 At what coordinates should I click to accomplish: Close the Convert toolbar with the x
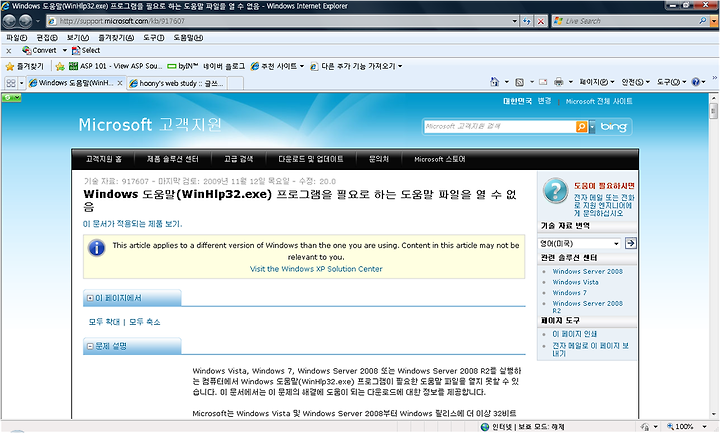point(9,51)
